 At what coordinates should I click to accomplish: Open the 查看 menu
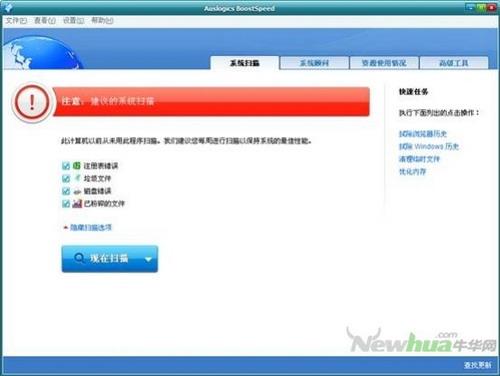(x=45, y=21)
